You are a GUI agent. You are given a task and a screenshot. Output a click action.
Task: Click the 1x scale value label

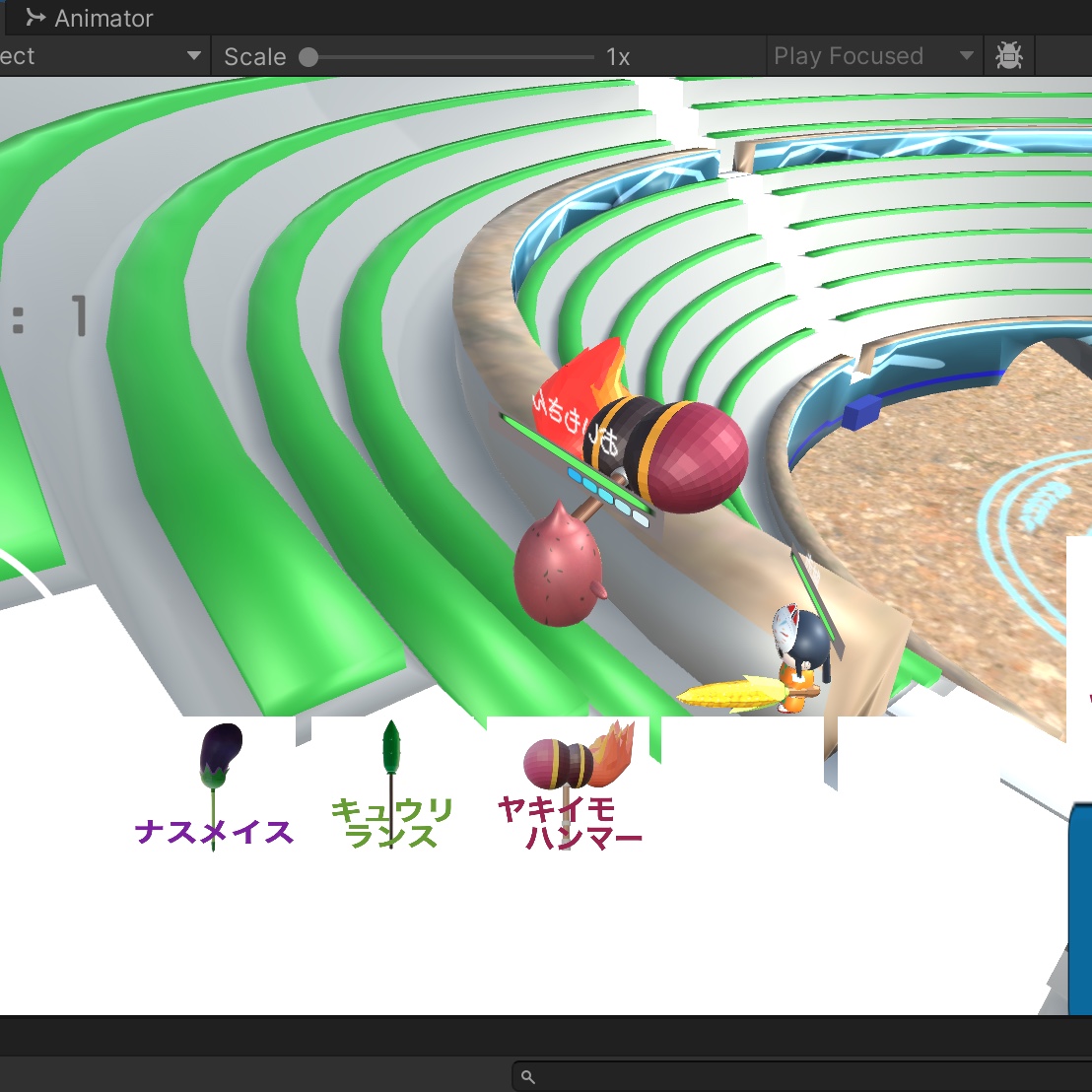pos(618,57)
